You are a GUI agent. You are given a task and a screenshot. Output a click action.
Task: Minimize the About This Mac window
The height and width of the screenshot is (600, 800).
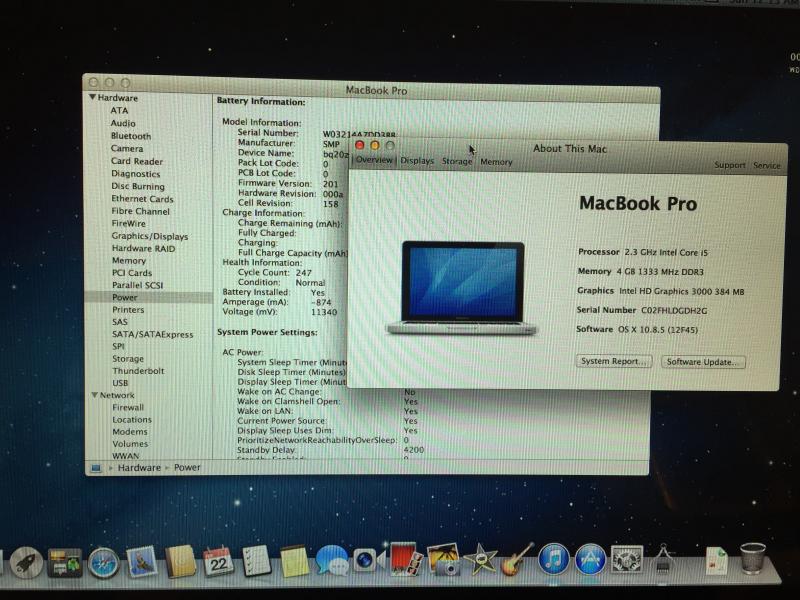coord(374,145)
